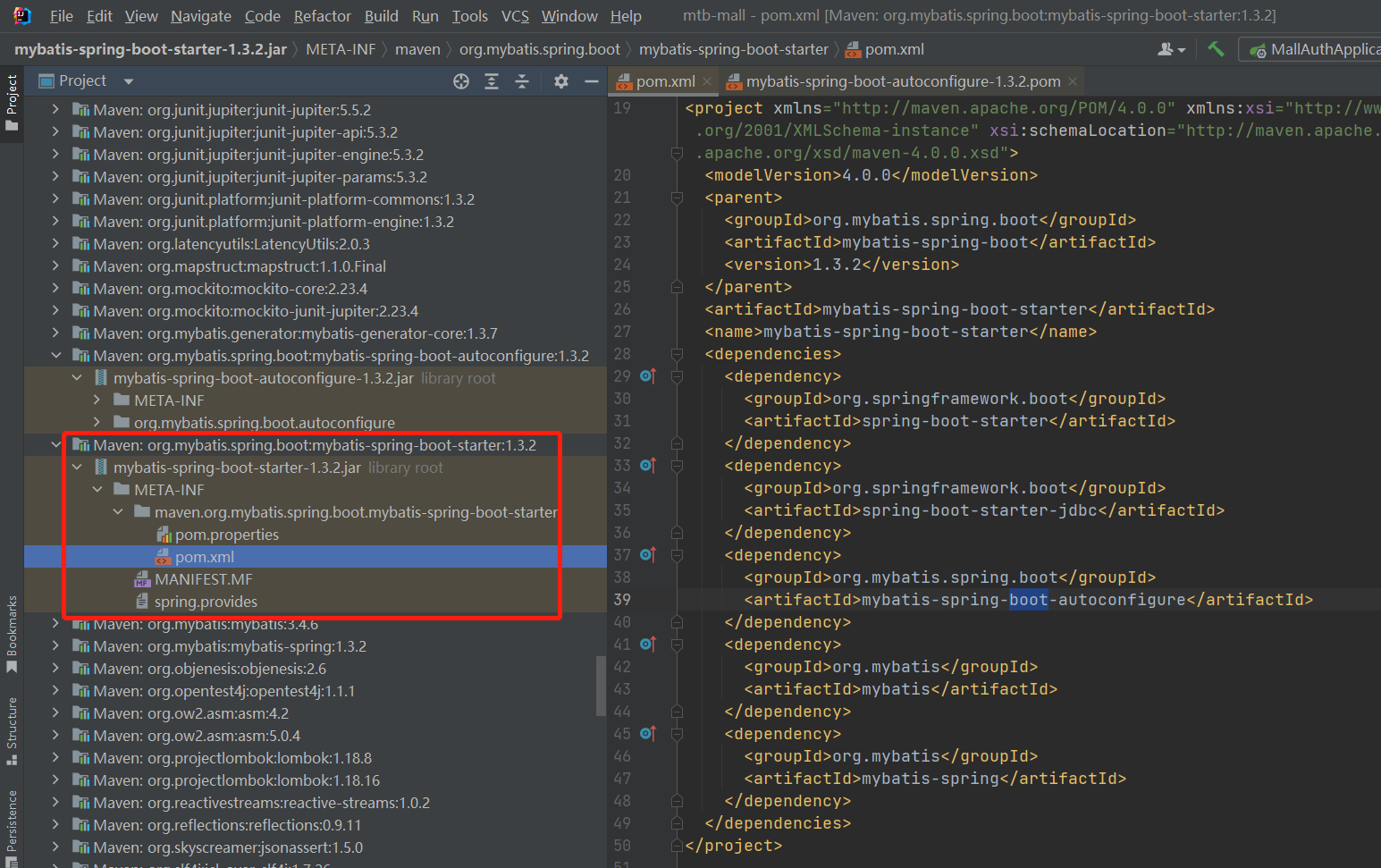Expand org.mybatis.spring.boot.autoconfigure package
The image size is (1381, 868).
[97, 422]
